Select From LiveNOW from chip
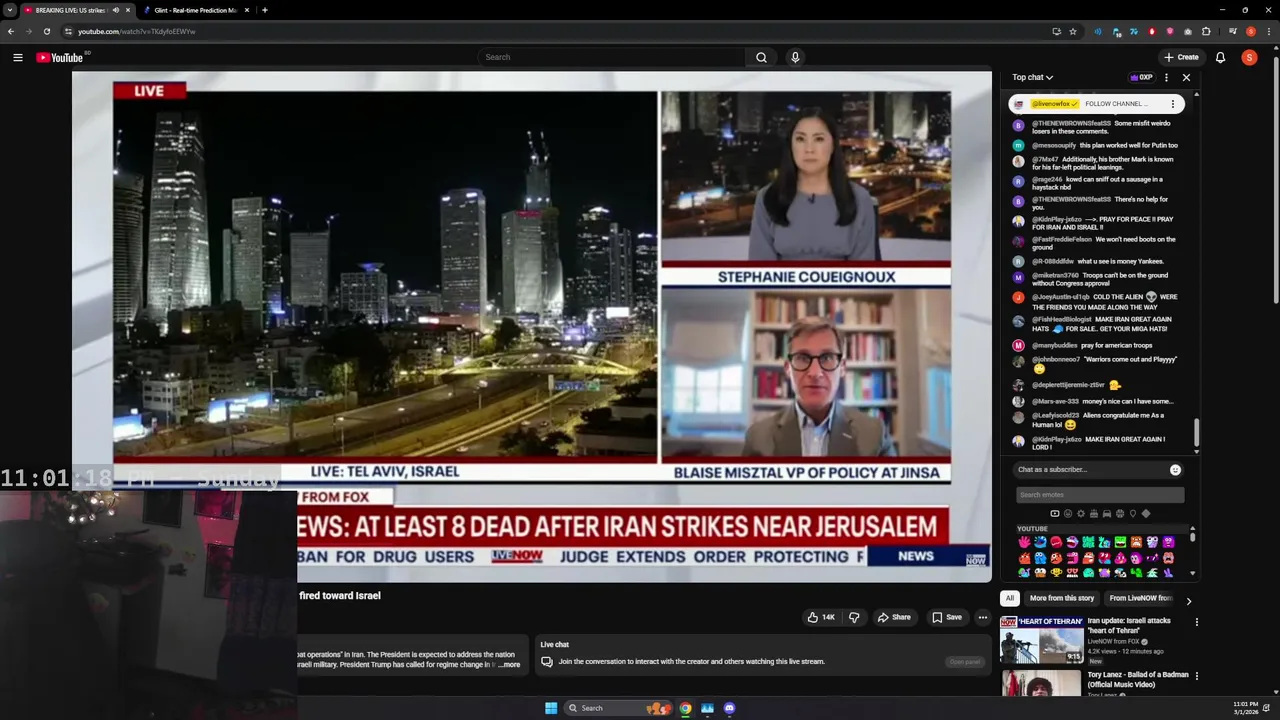Viewport: 1280px width, 720px height. 1140,598
